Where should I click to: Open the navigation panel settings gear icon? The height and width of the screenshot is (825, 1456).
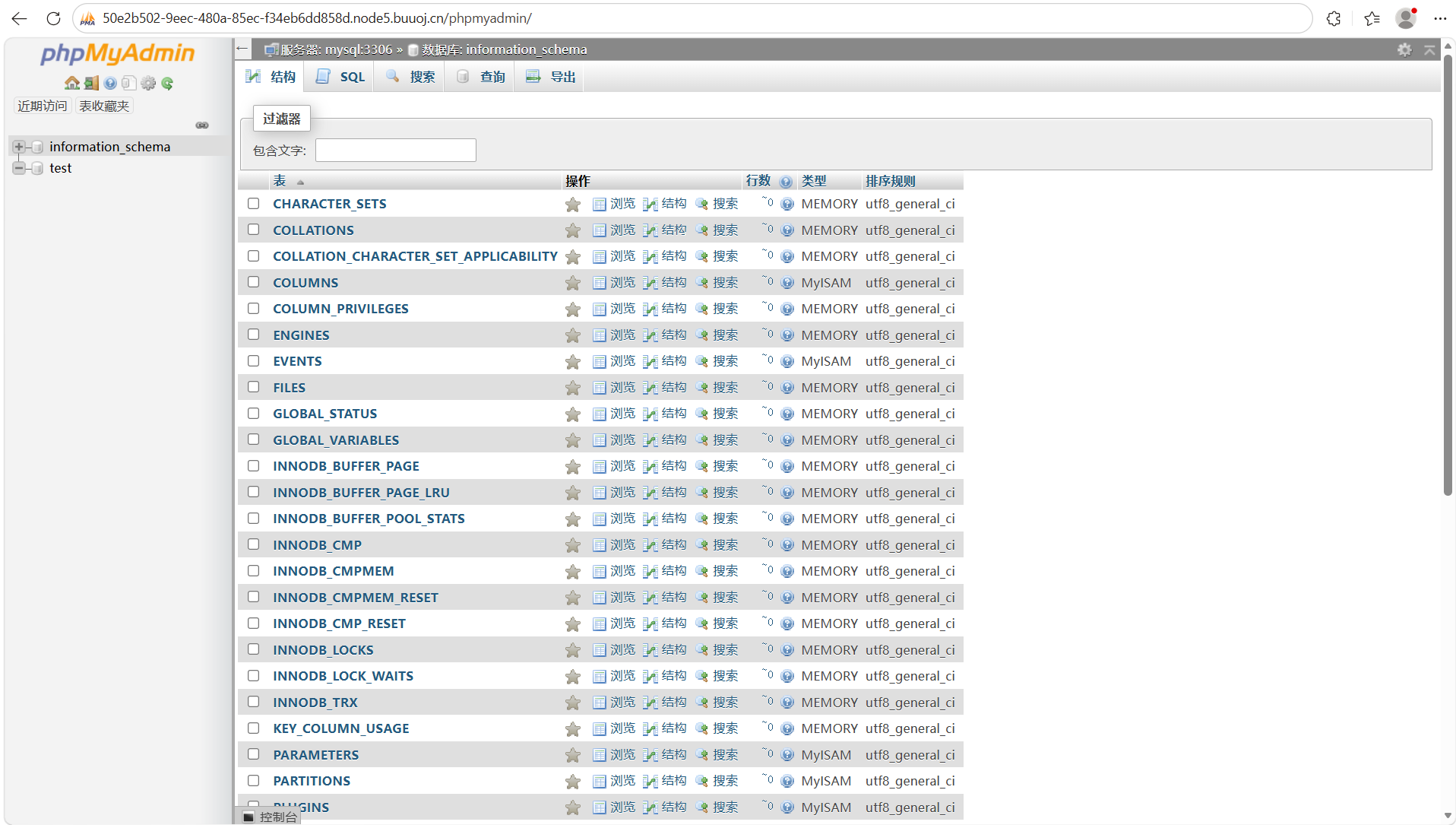[148, 83]
